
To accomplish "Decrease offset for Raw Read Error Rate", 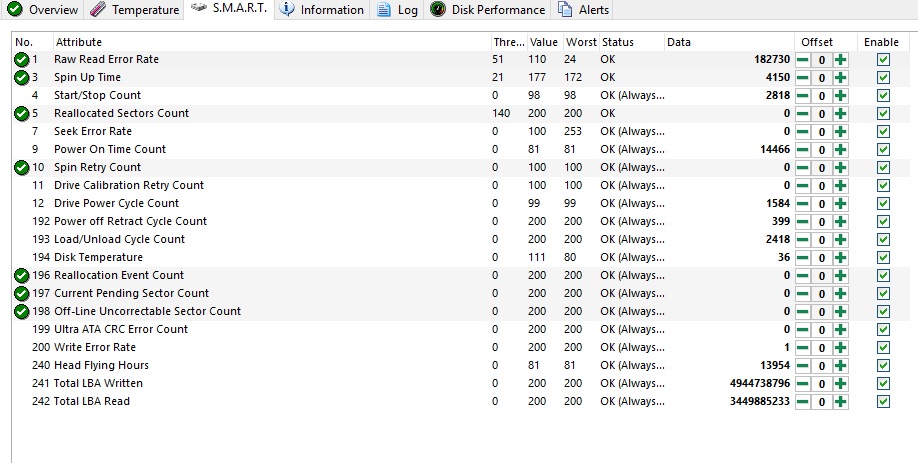I will click(803, 60).
